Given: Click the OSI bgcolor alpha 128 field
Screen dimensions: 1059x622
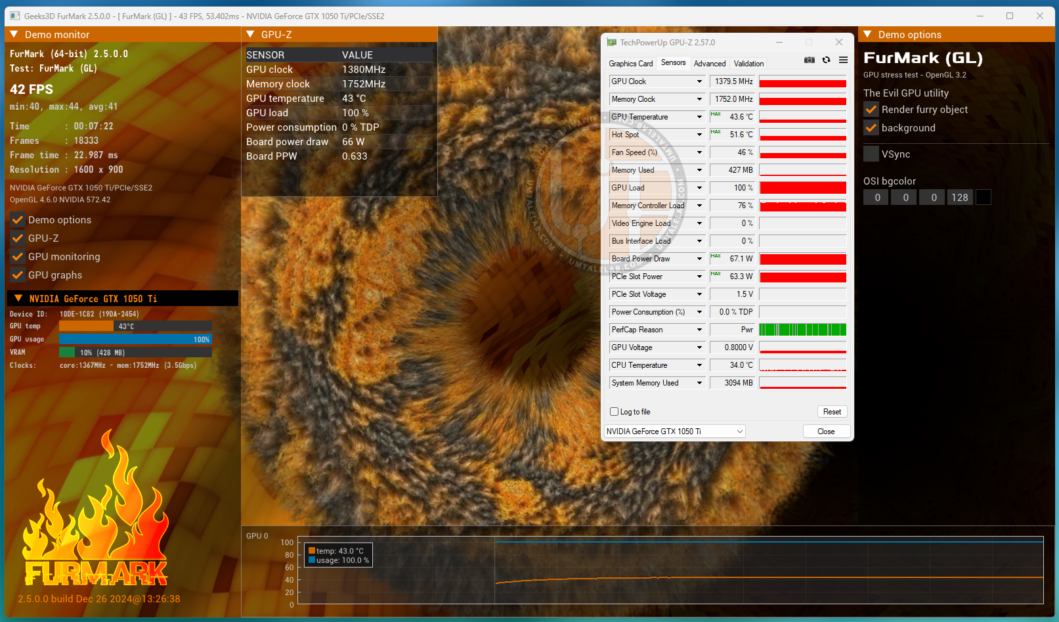Looking at the screenshot, I should [960, 197].
